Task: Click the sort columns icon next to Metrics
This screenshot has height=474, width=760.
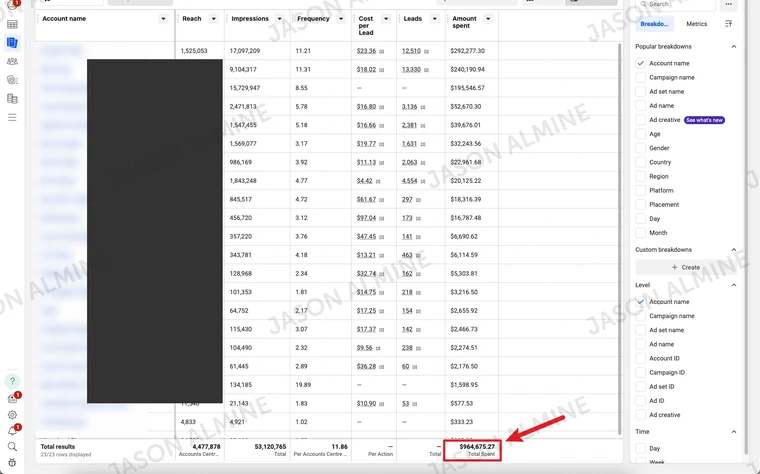Action: pos(728,24)
